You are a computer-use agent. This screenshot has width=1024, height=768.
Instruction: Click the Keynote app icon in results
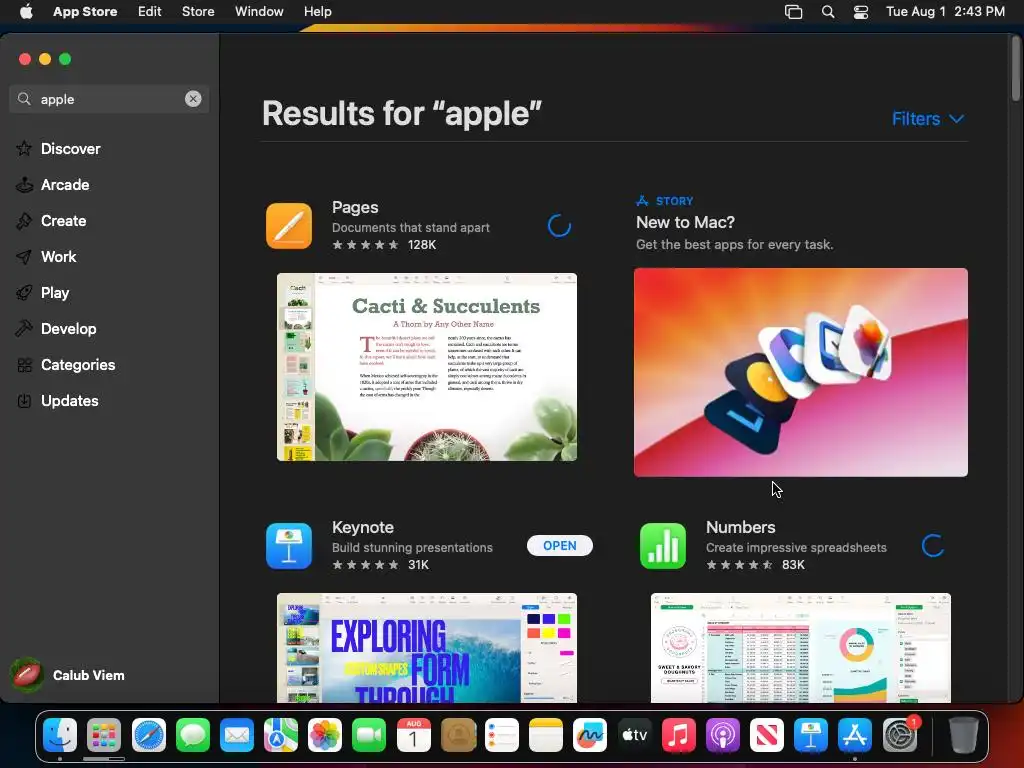click(289, 546)
